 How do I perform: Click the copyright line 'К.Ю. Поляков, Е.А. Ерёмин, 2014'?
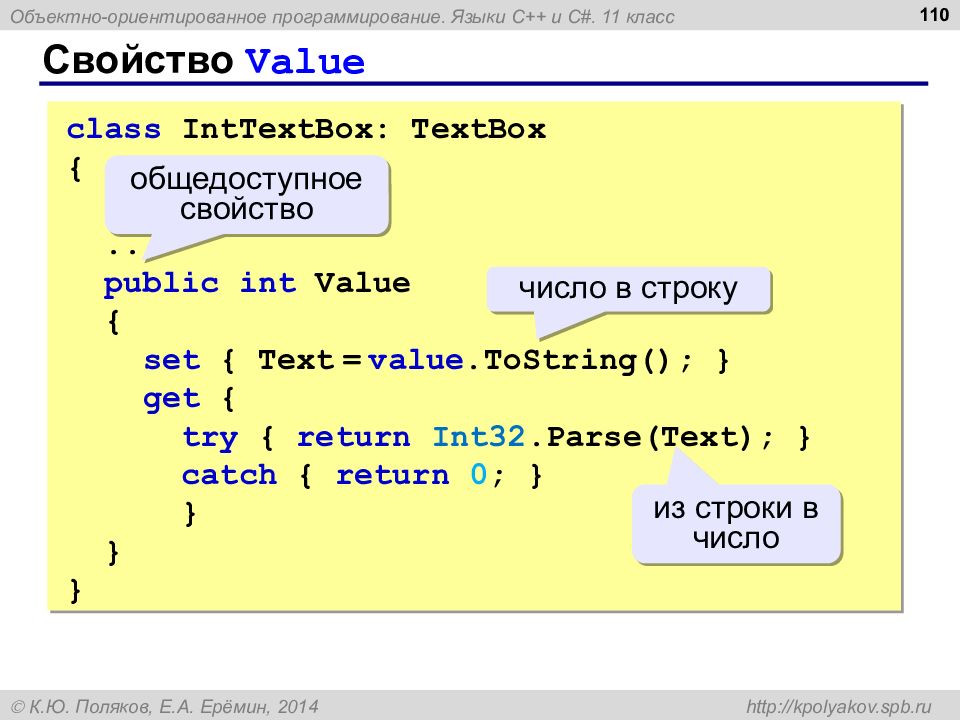point(165,707)
